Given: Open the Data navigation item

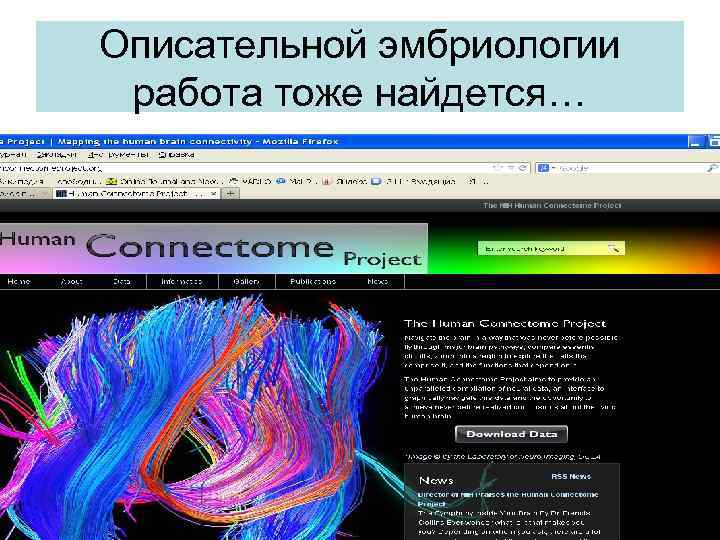Looking at the screenshot, I should pyautogui.click(x=122, y=281).
